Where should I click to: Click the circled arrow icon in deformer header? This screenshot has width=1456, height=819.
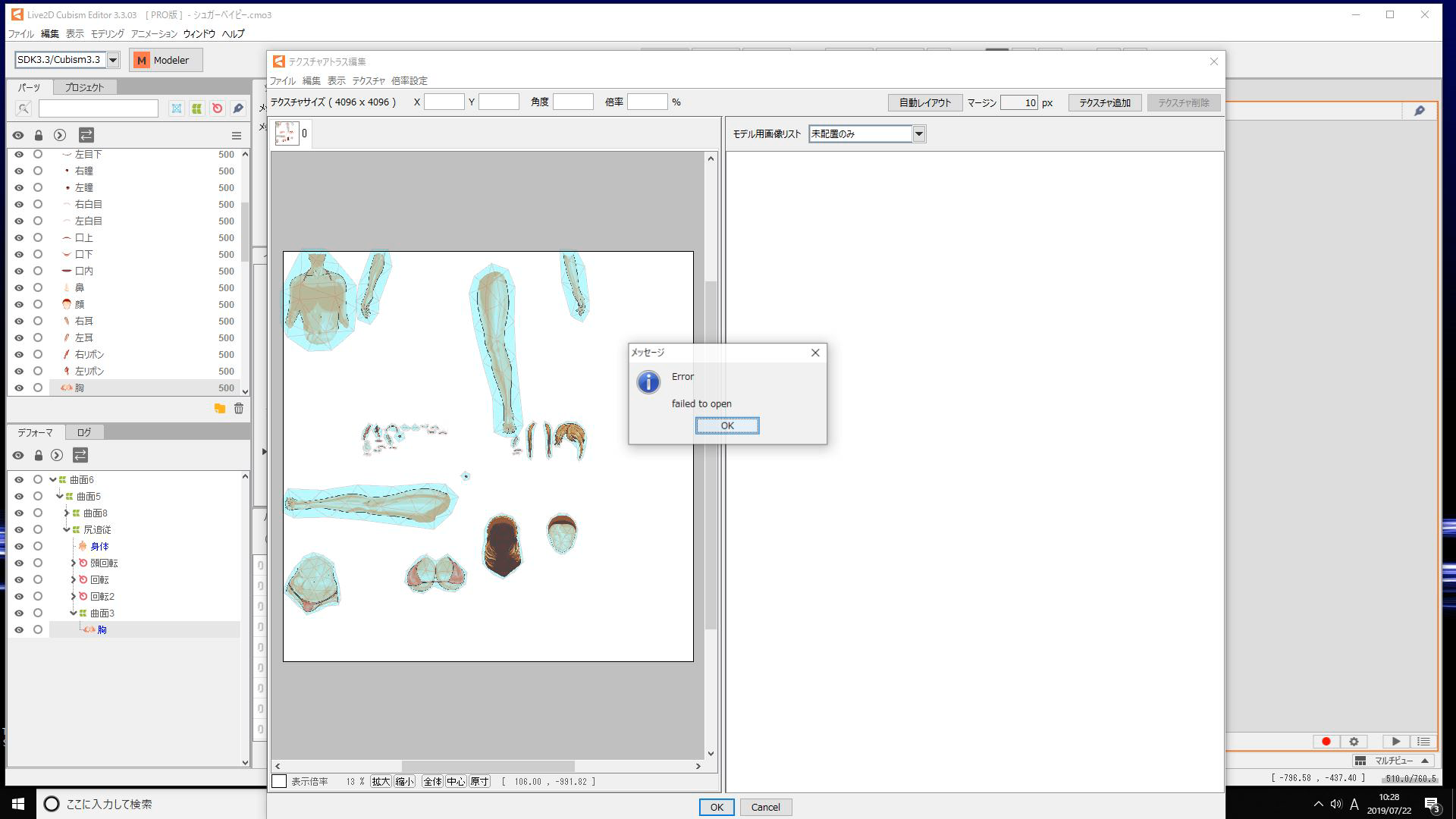point(57,455)
